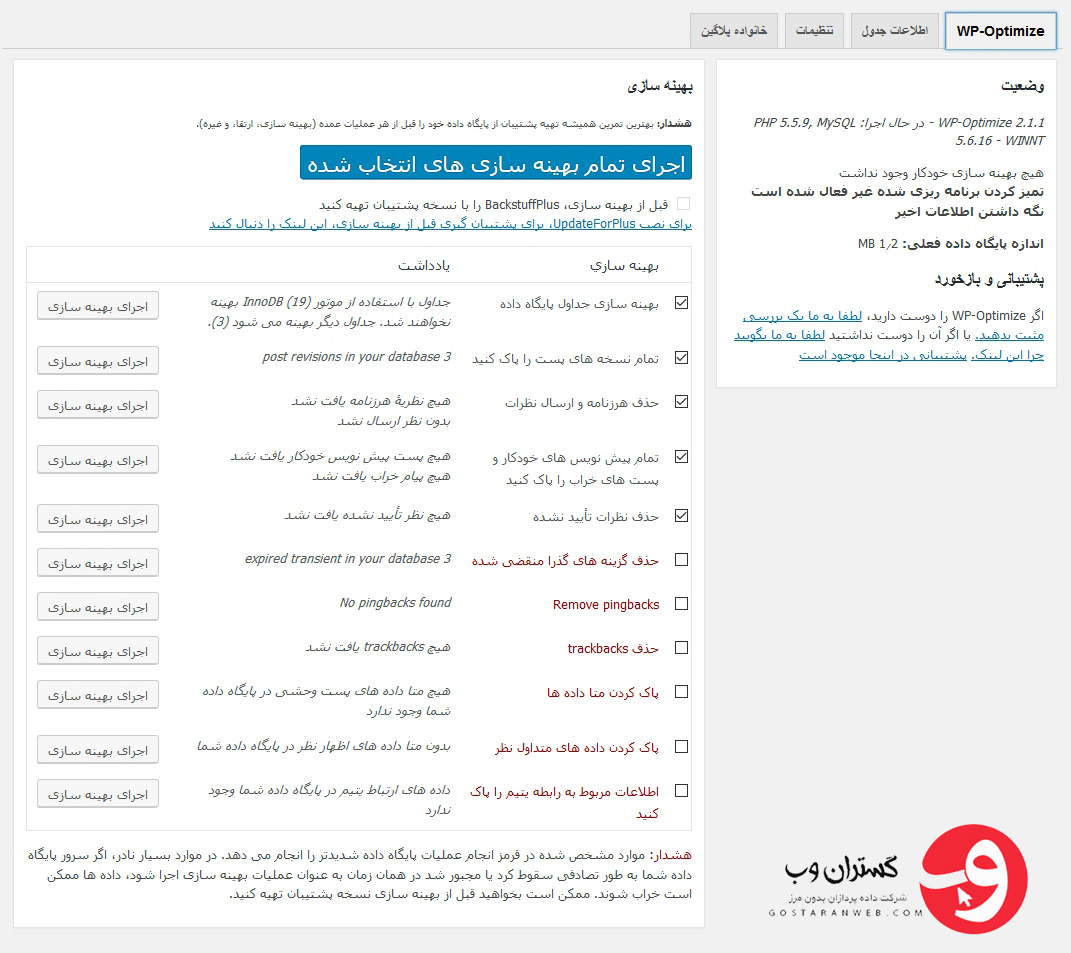Uncheck حذف هرزنامه و ارسال نظرات checkbox
The height and width of the screenshot is (953, 1071).
(x=681, y=402)
